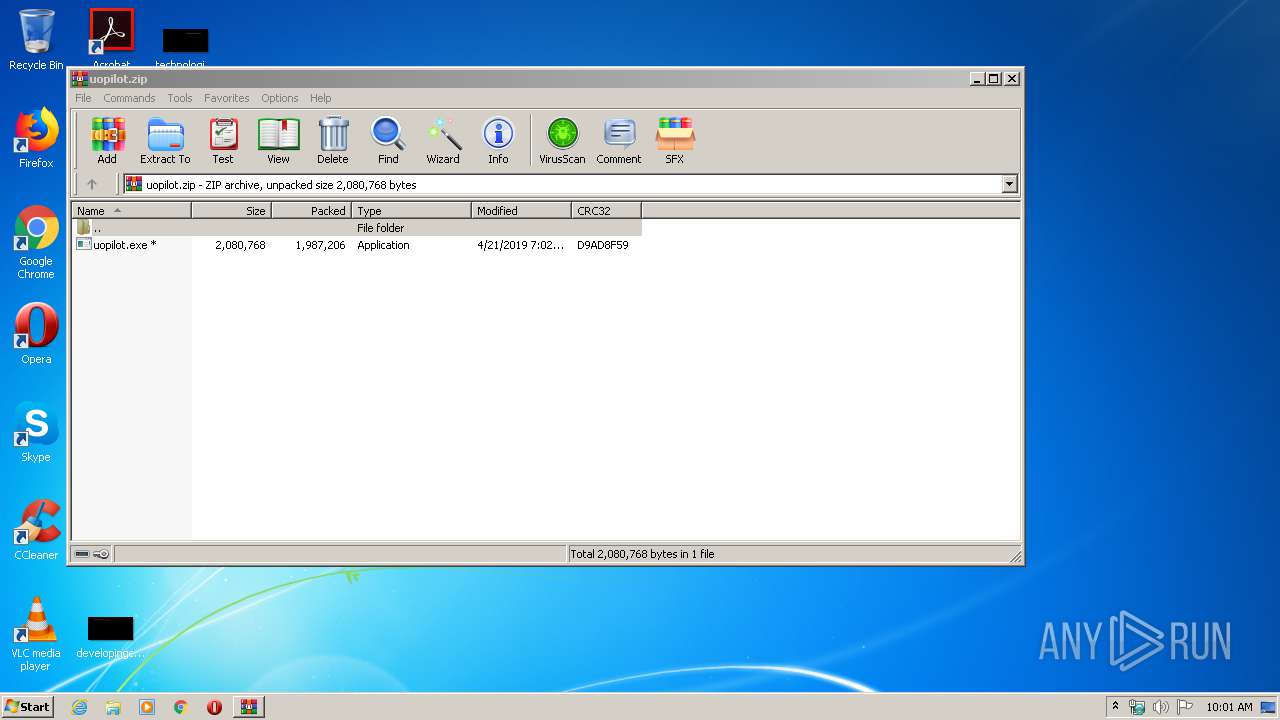Image resolution: width=1280 pixels, height=720 pixels.
Task: Click the Start button
Action: (27, 707)
